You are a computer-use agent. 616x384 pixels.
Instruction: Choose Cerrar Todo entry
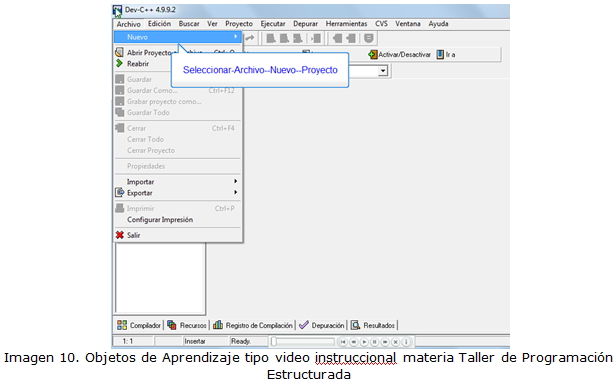pos(178,139)
